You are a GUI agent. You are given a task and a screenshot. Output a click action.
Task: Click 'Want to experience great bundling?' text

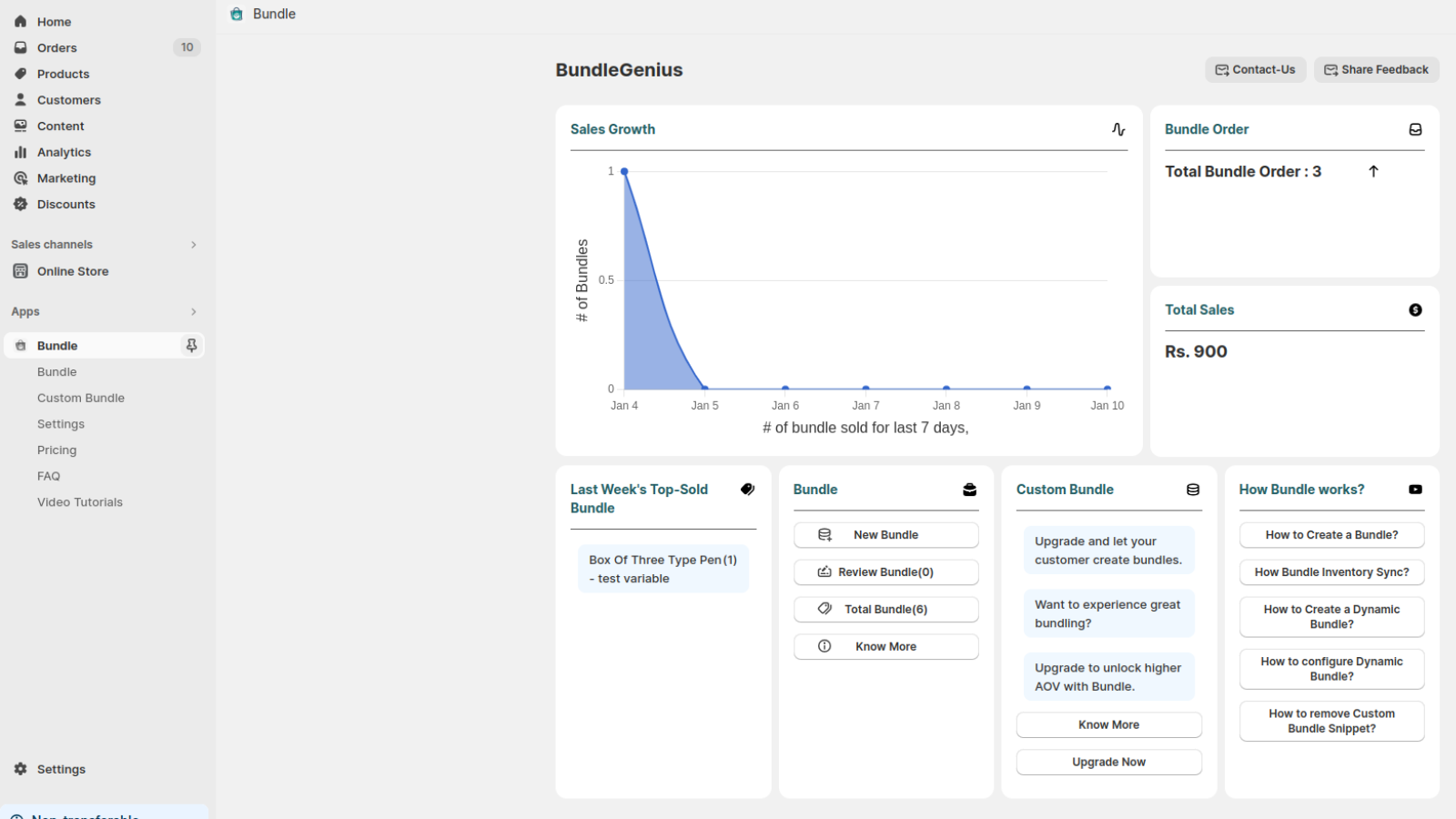tap(1109, 614)
